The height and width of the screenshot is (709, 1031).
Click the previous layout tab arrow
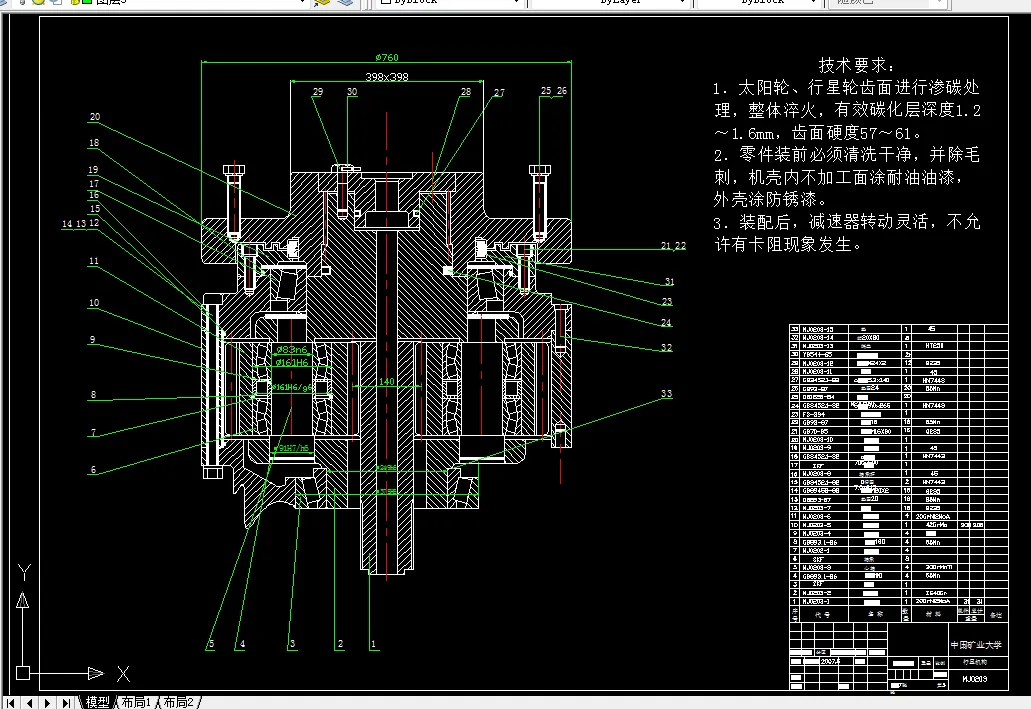point(29,703)
